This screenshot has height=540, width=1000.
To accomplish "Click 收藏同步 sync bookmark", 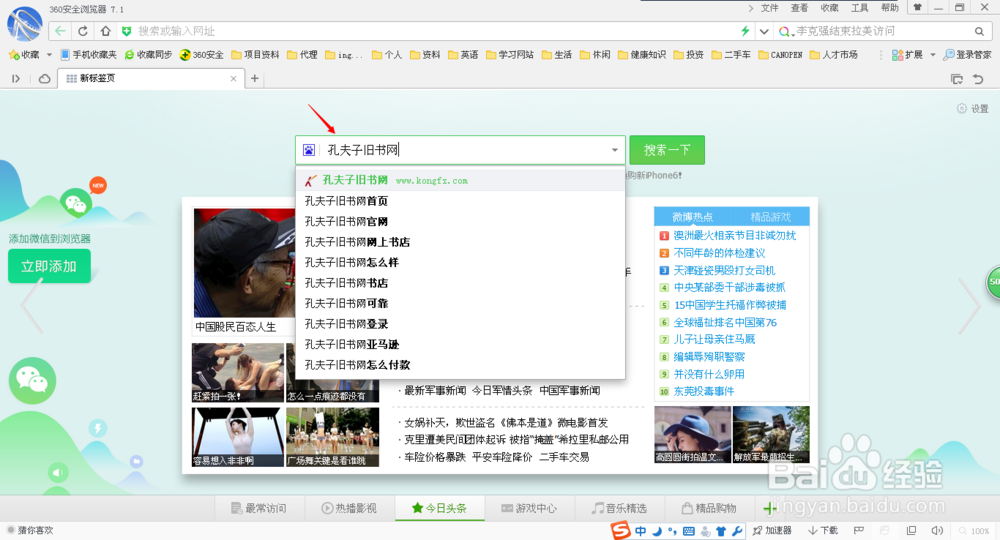I will 148,55.
